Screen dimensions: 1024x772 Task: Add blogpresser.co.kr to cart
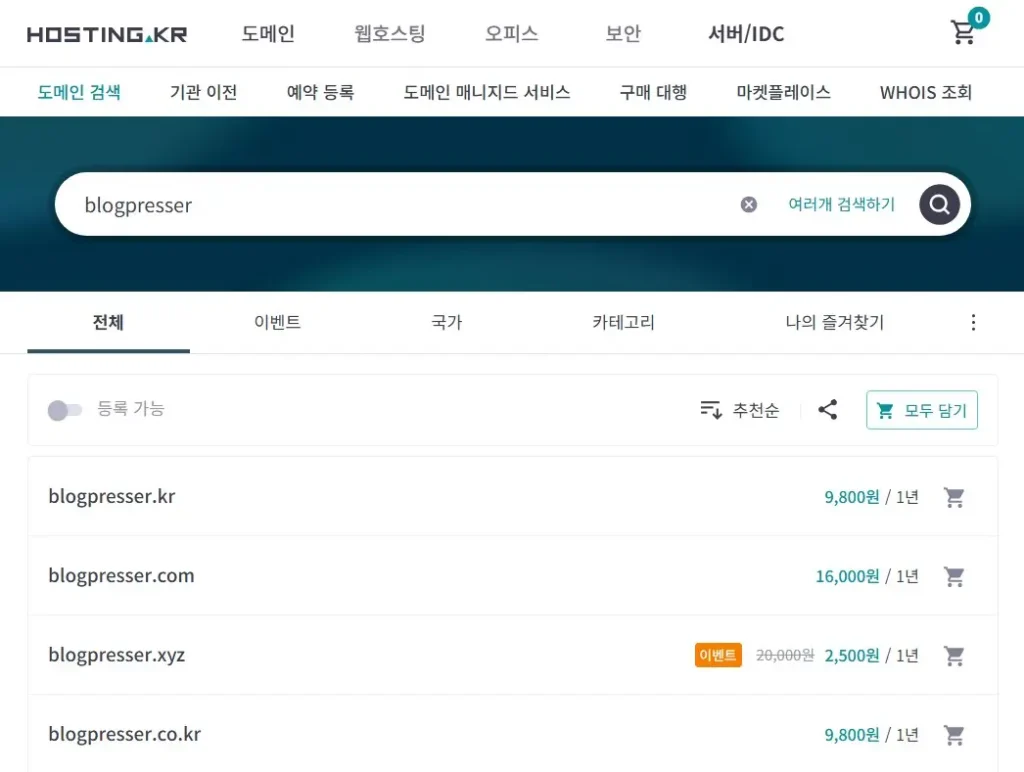click(954, 735)
